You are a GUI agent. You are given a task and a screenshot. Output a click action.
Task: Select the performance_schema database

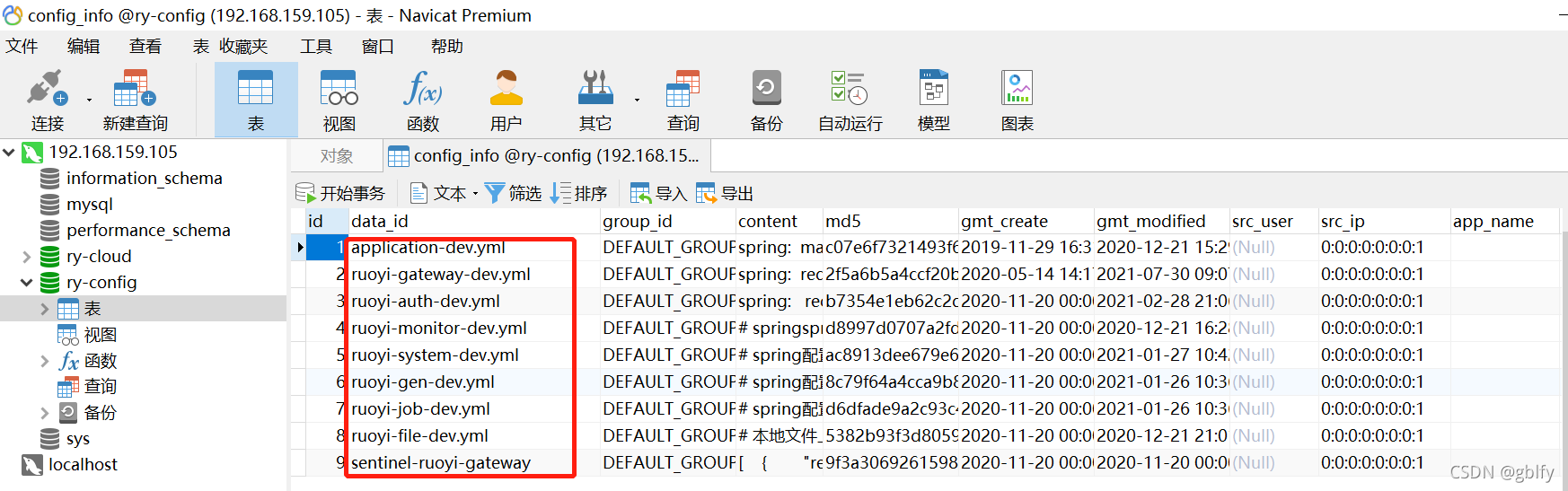pyautogui.click(x=148, y=231)
